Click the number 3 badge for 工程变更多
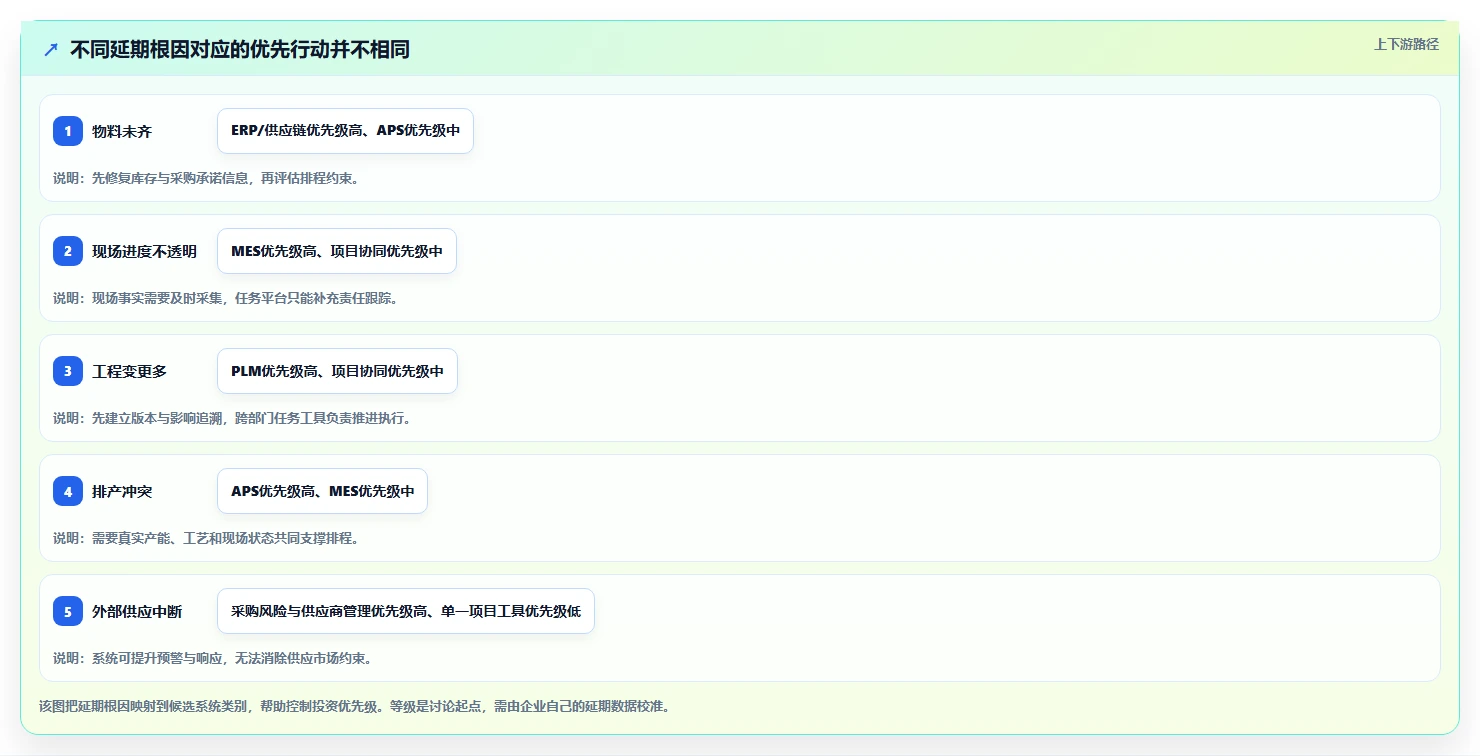Image resolution: width=1480 pixels, height=756 pixels. coord(68,371)
